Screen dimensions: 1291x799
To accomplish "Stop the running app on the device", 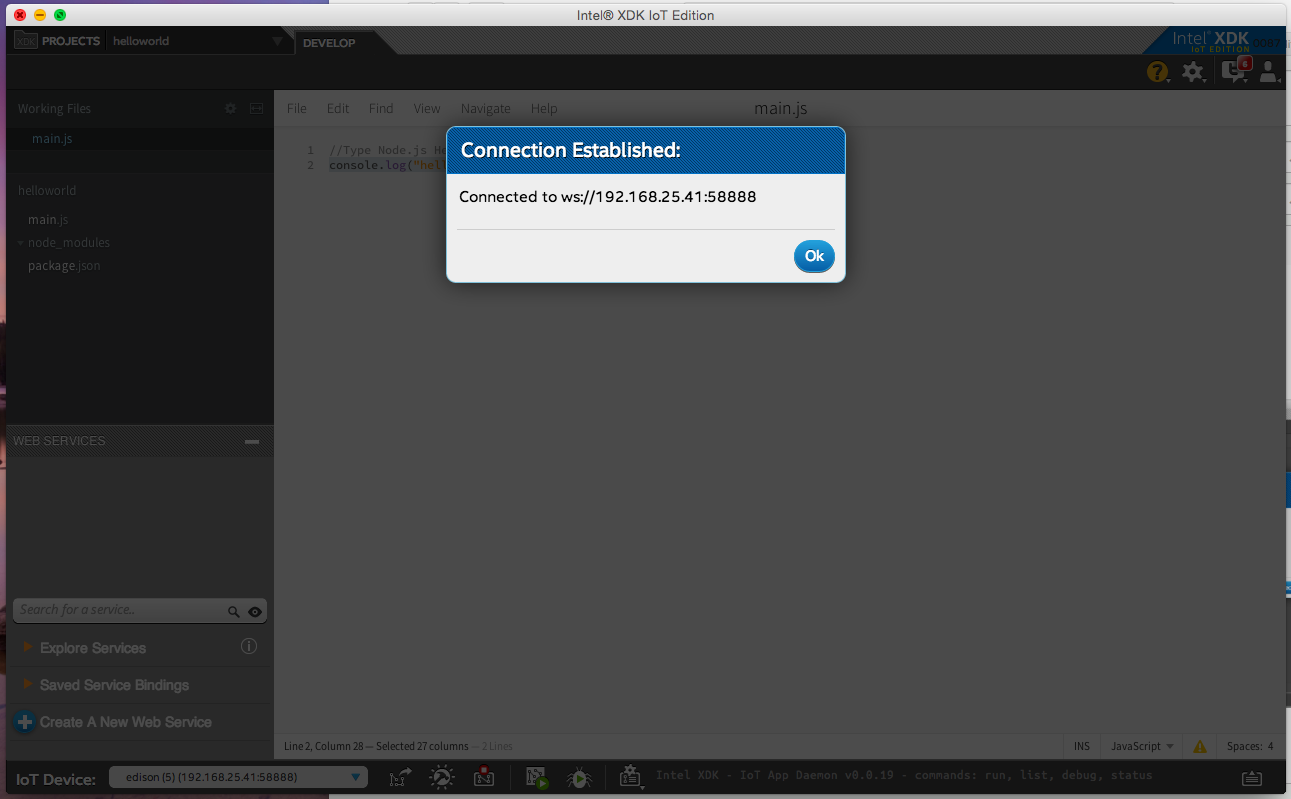I will click(x=485, y=777).
